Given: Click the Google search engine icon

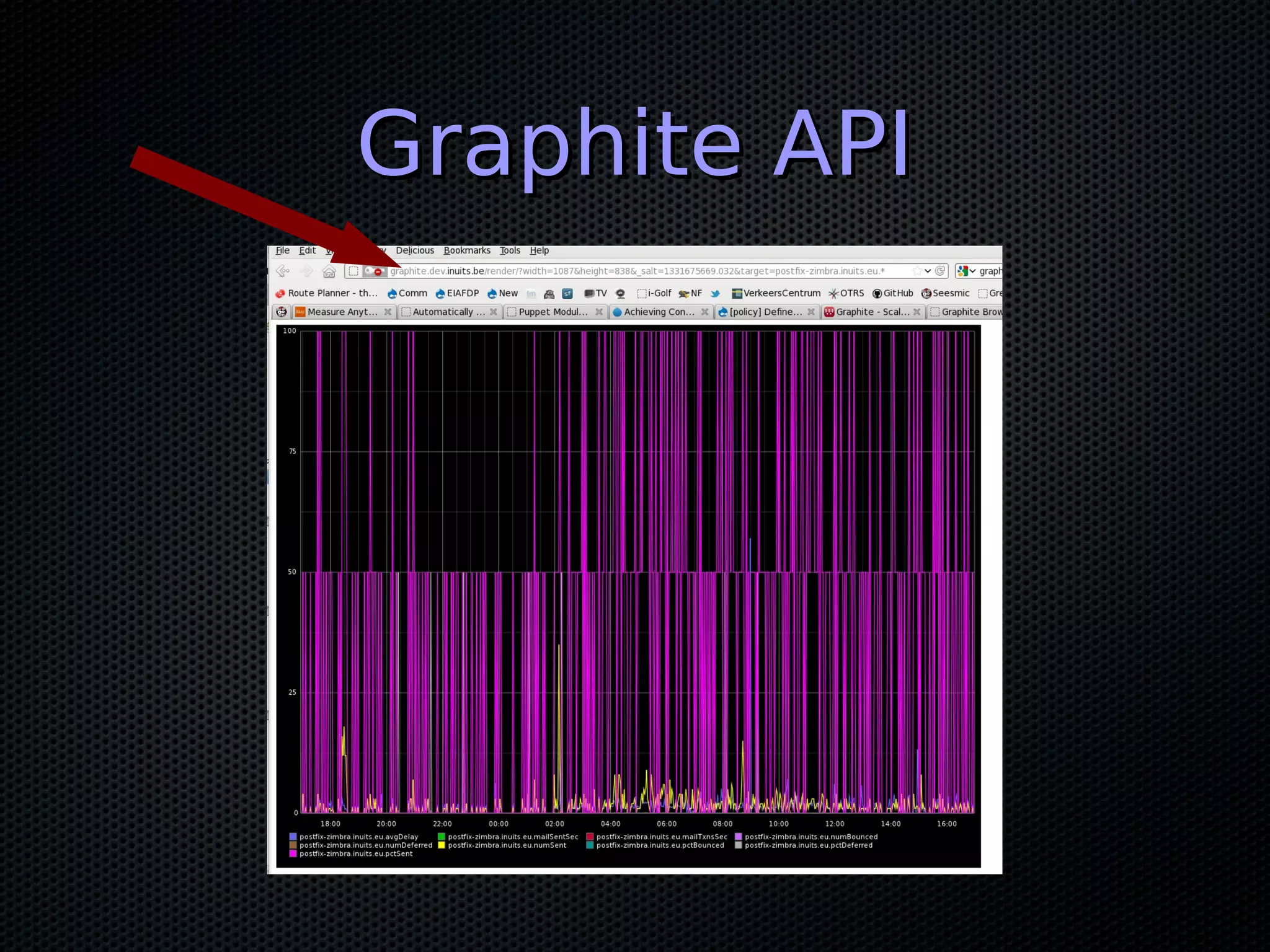Looking at the screenshot, I should 962,271.
